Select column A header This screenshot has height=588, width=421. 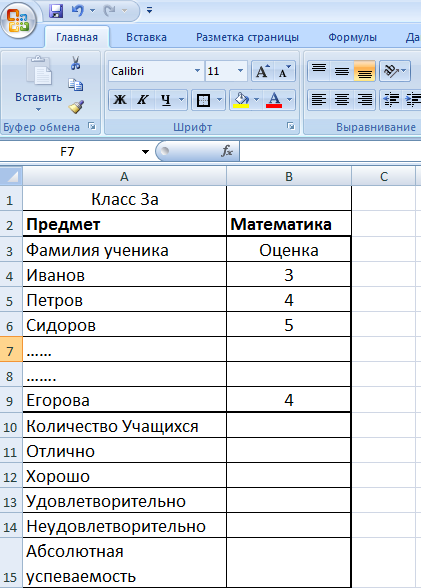pyautogui.click(x=124, y=176)
